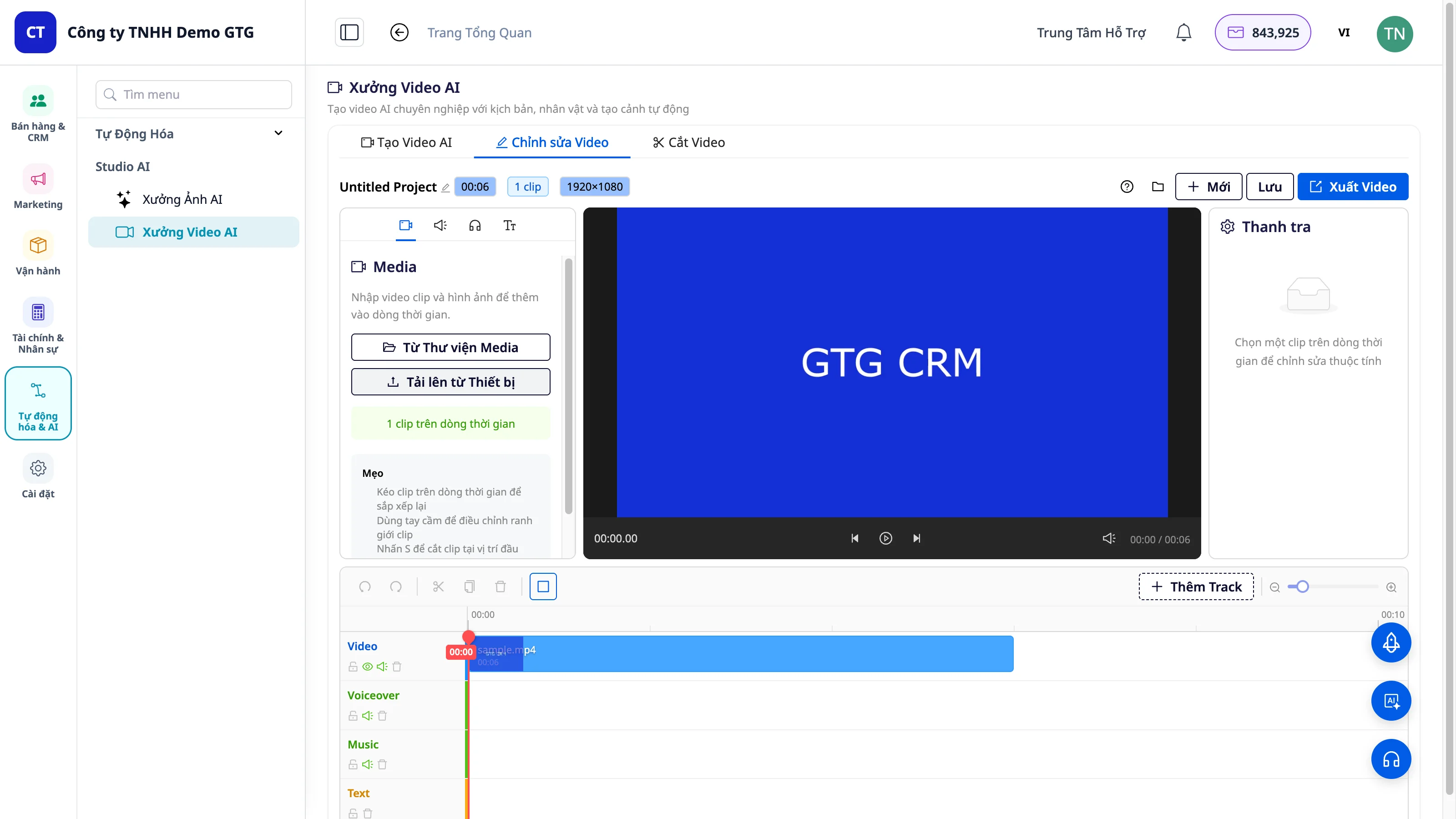The height and width of the screenshot is (819, 1456).
Task: Click the redo icon in timeline toolbar
Action: tap(396, 586)
